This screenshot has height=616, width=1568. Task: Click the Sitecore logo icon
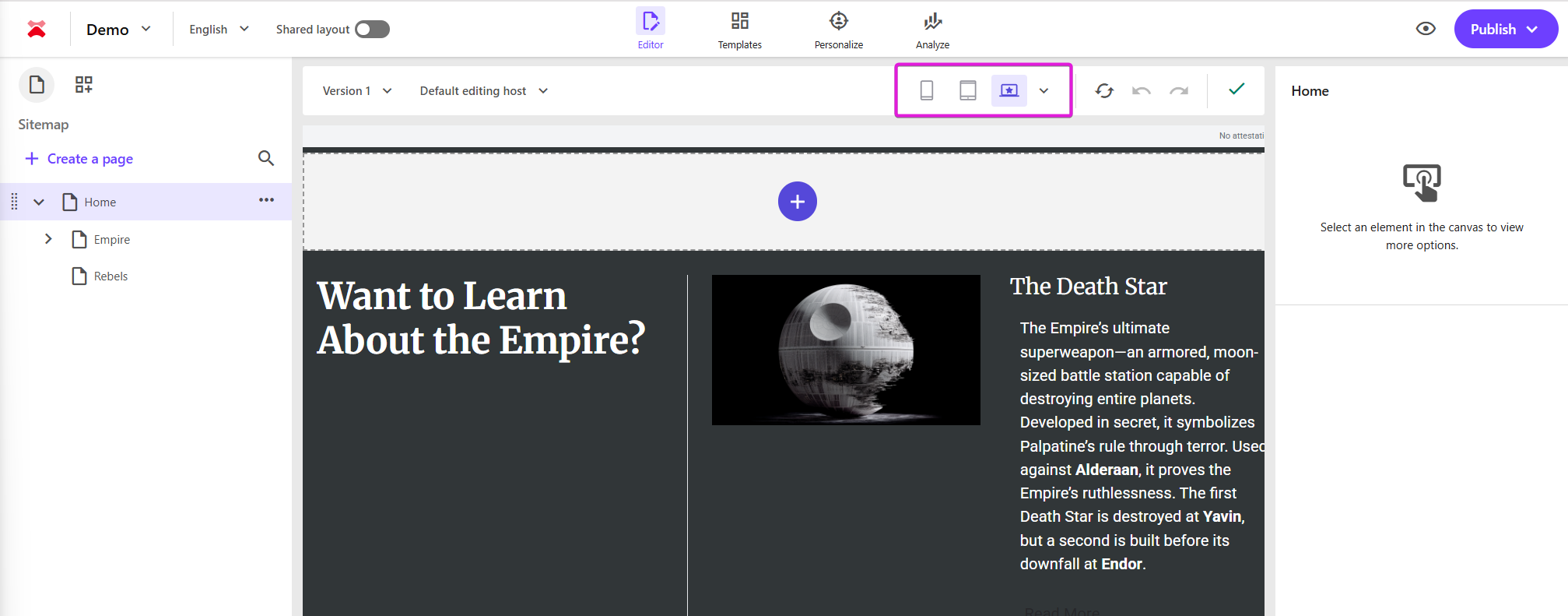click(x=37, y=30)
